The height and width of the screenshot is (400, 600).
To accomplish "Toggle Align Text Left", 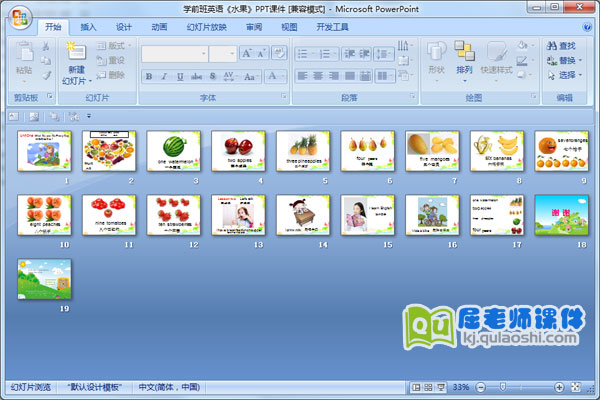I will click(302, 76).
